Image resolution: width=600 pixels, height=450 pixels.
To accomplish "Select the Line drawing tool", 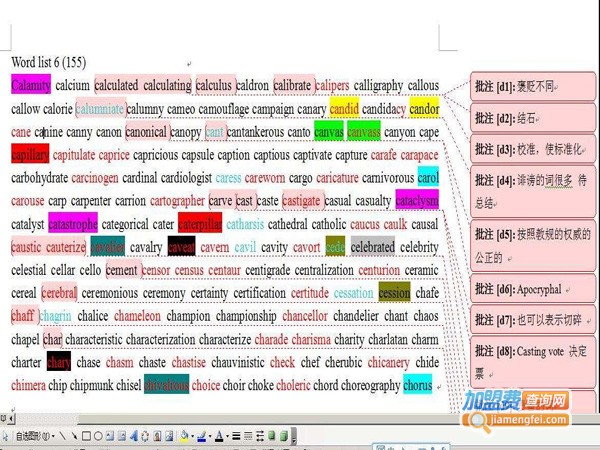I will (61, 436).
